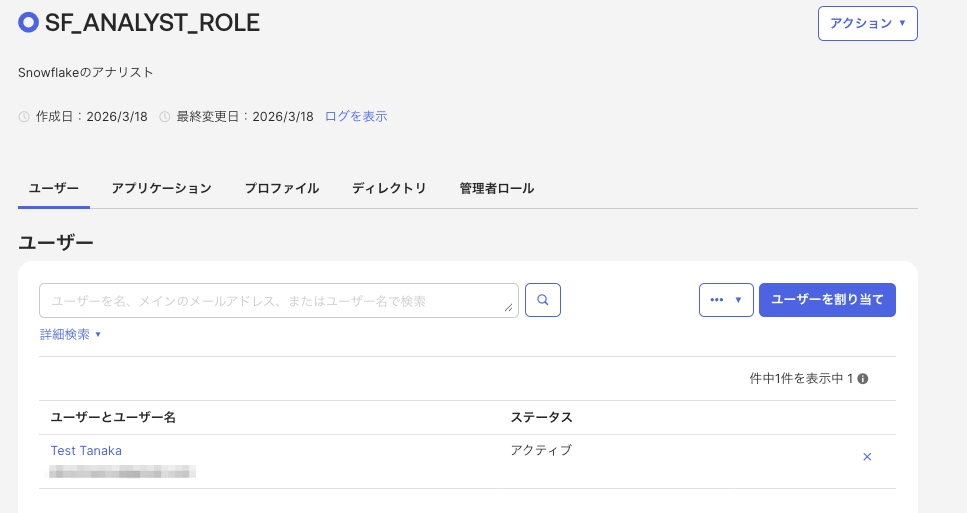This screenshot has width=967, height=513.
Task: Select the ユーザー tab
Action: (x=54, y=188)
